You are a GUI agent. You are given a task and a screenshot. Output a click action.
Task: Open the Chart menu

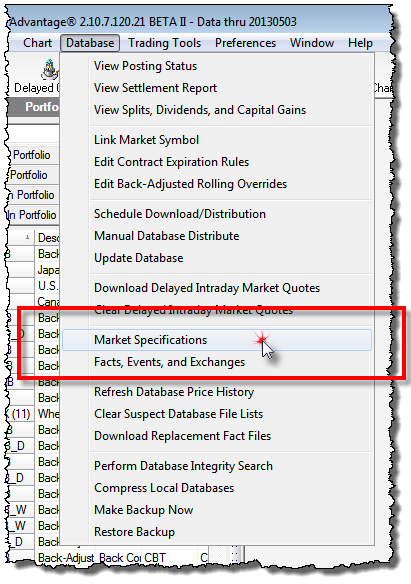pos(37,43)
